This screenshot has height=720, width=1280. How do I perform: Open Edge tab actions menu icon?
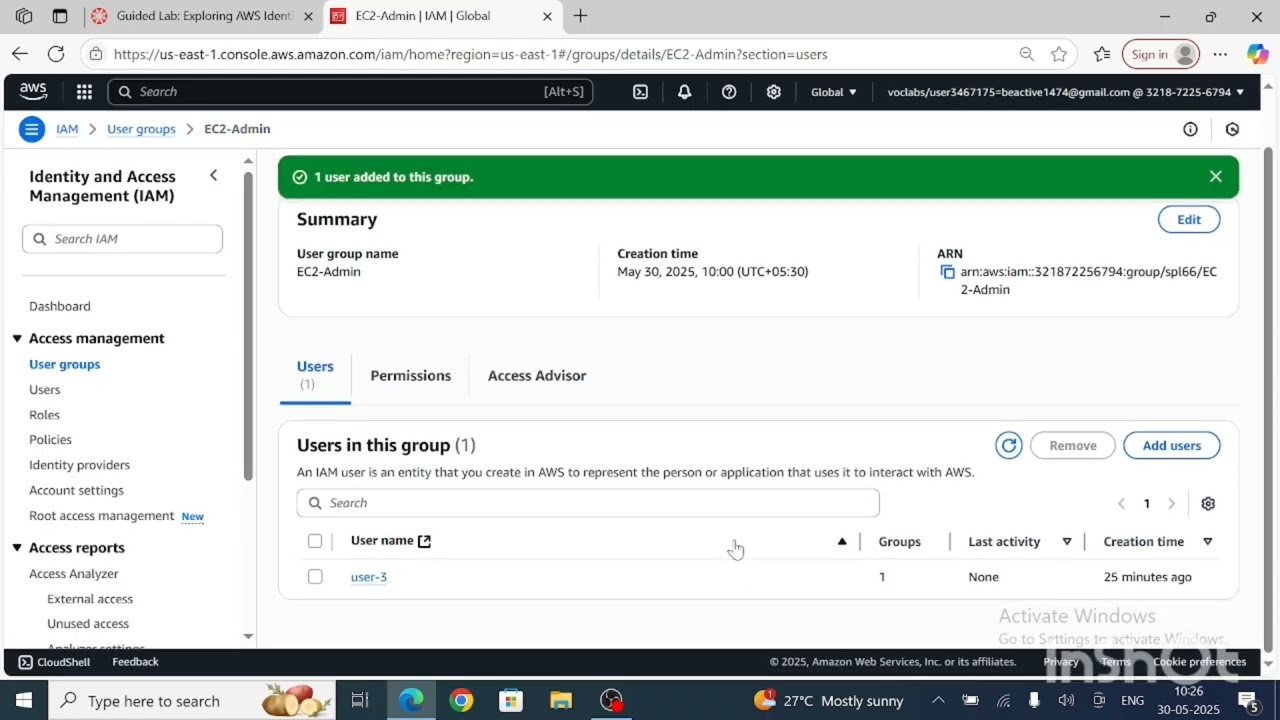pos(60,16)
